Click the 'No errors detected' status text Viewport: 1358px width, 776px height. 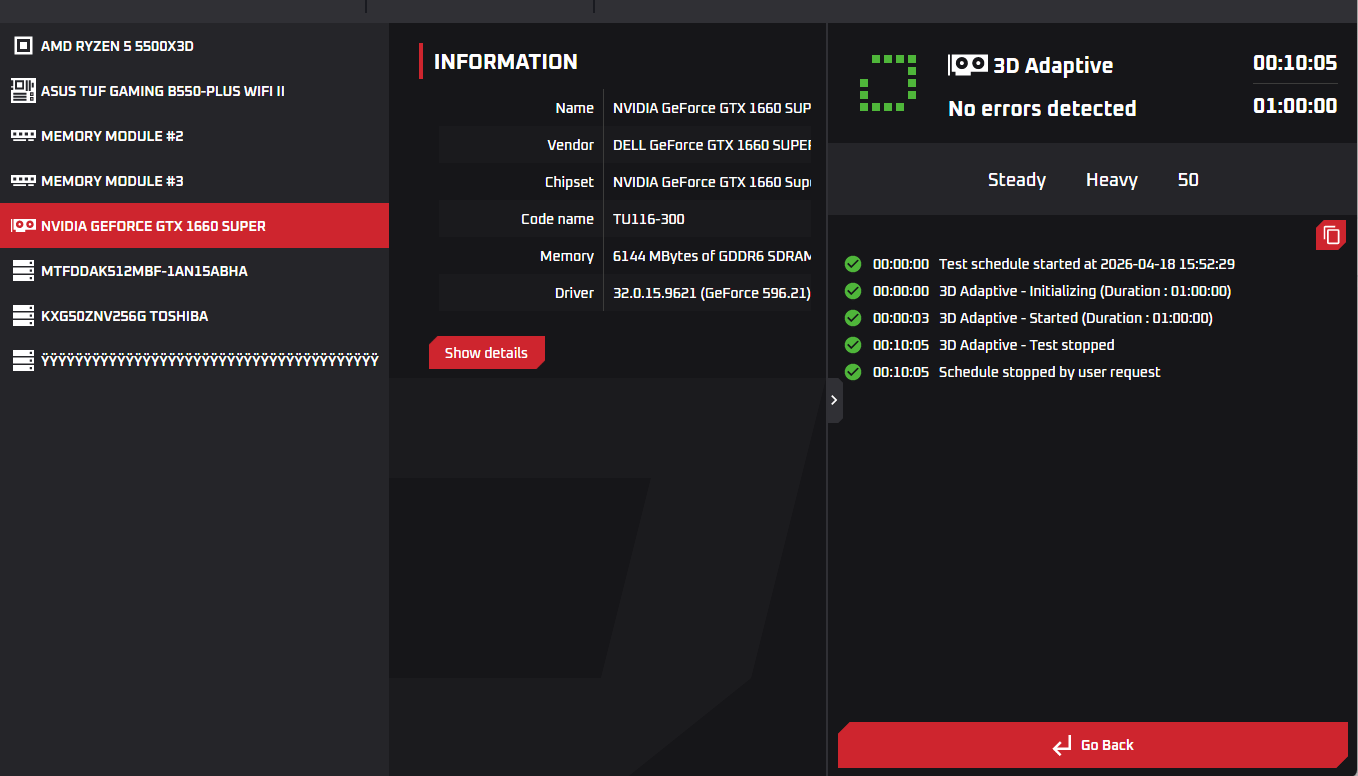(1042, 108)
